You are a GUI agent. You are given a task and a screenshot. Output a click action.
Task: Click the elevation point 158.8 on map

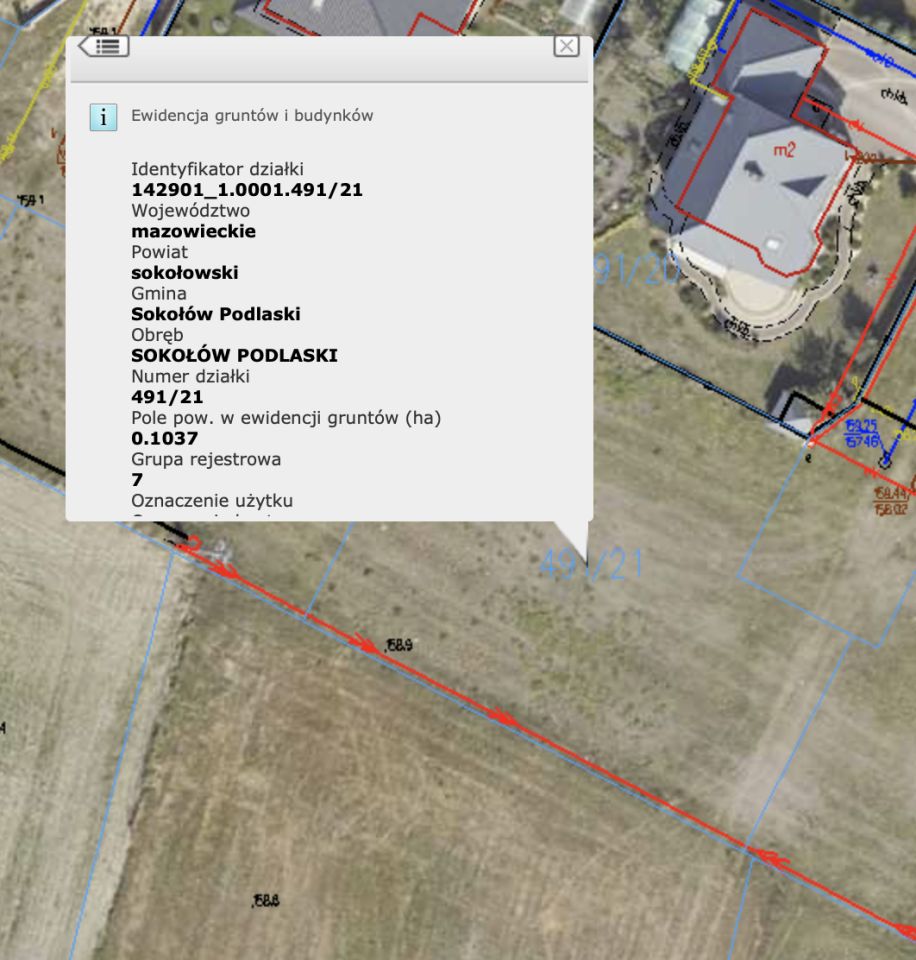click(266, 901)
